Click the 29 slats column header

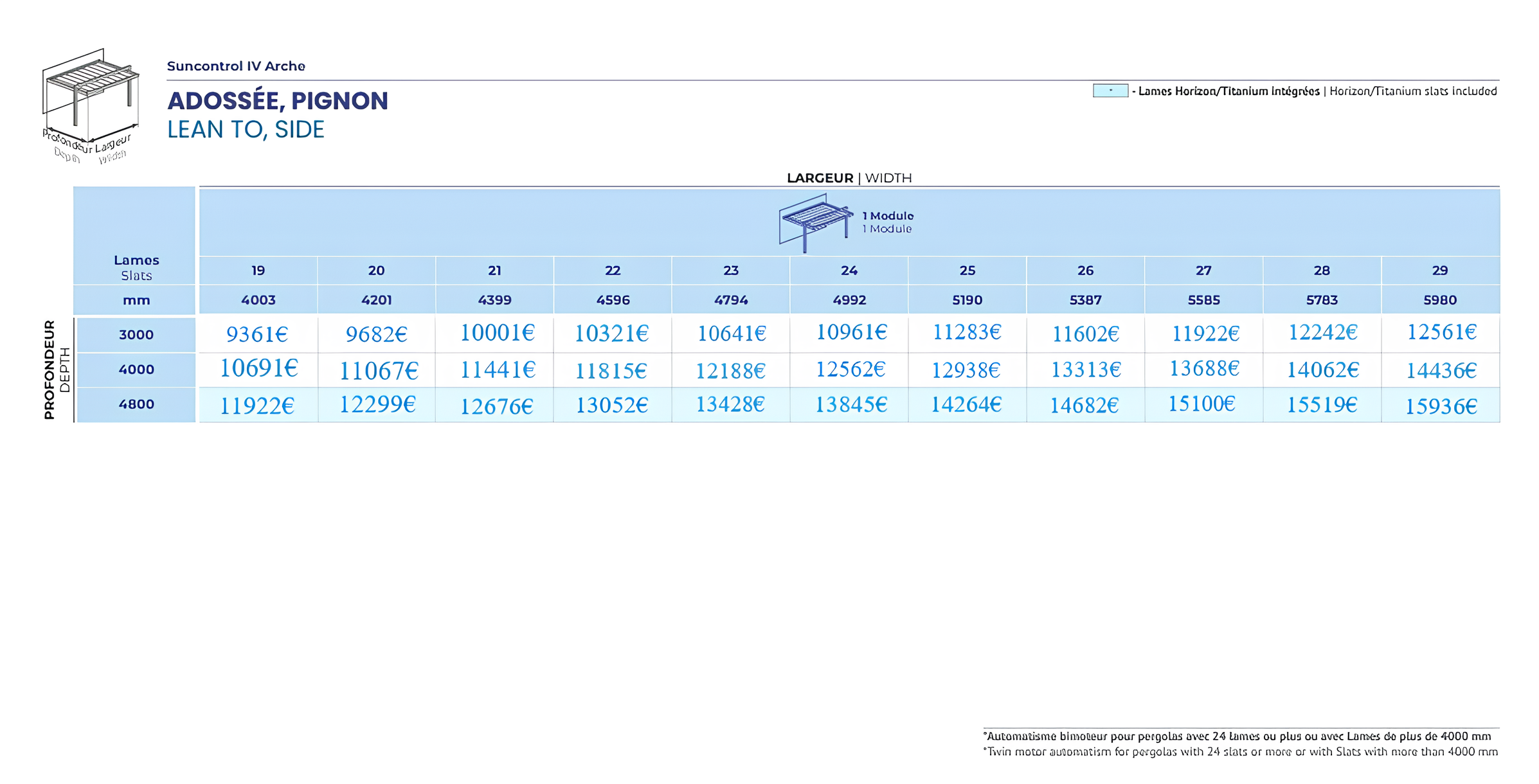[1440, 271]
